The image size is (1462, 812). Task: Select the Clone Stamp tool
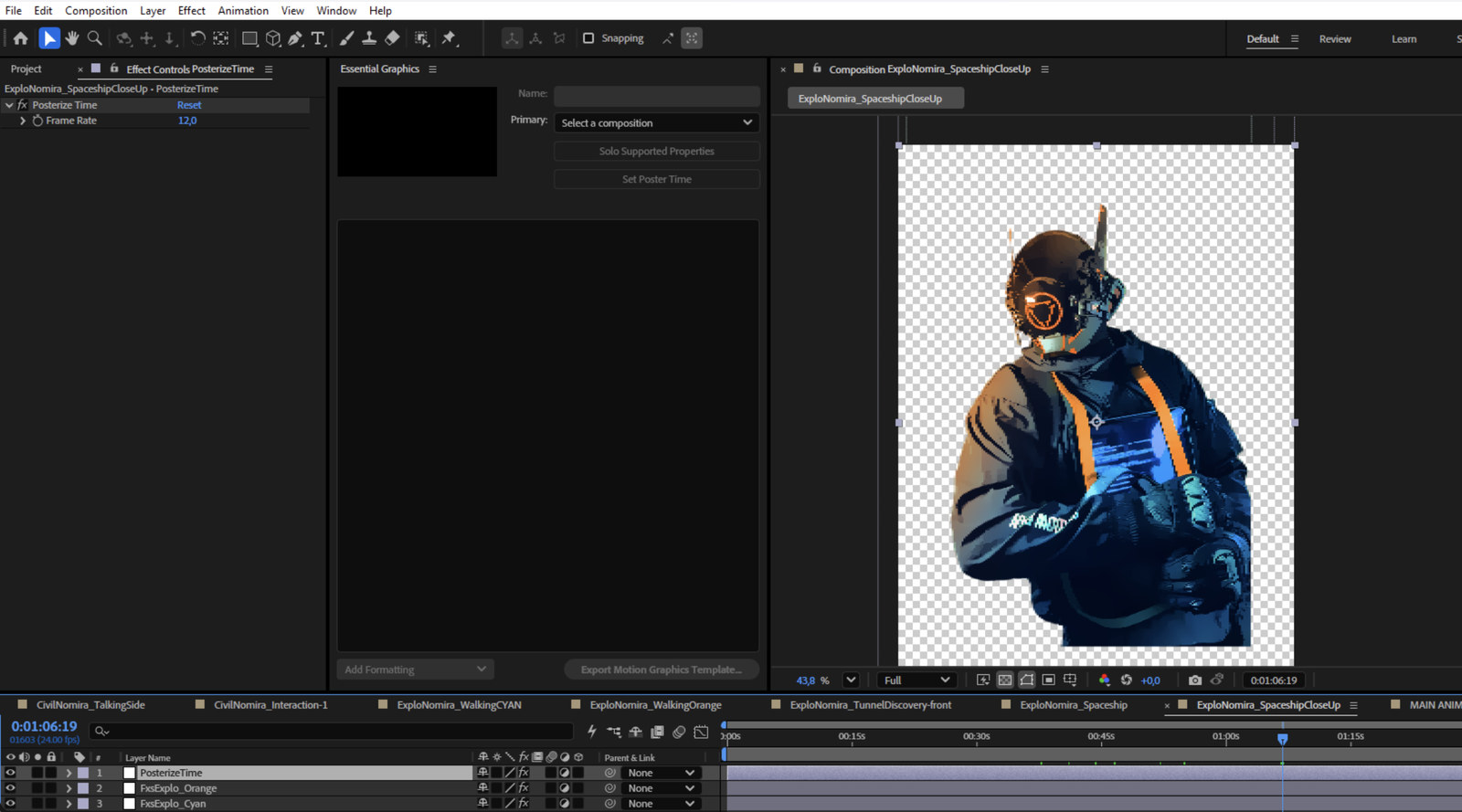tap(369, 38)
